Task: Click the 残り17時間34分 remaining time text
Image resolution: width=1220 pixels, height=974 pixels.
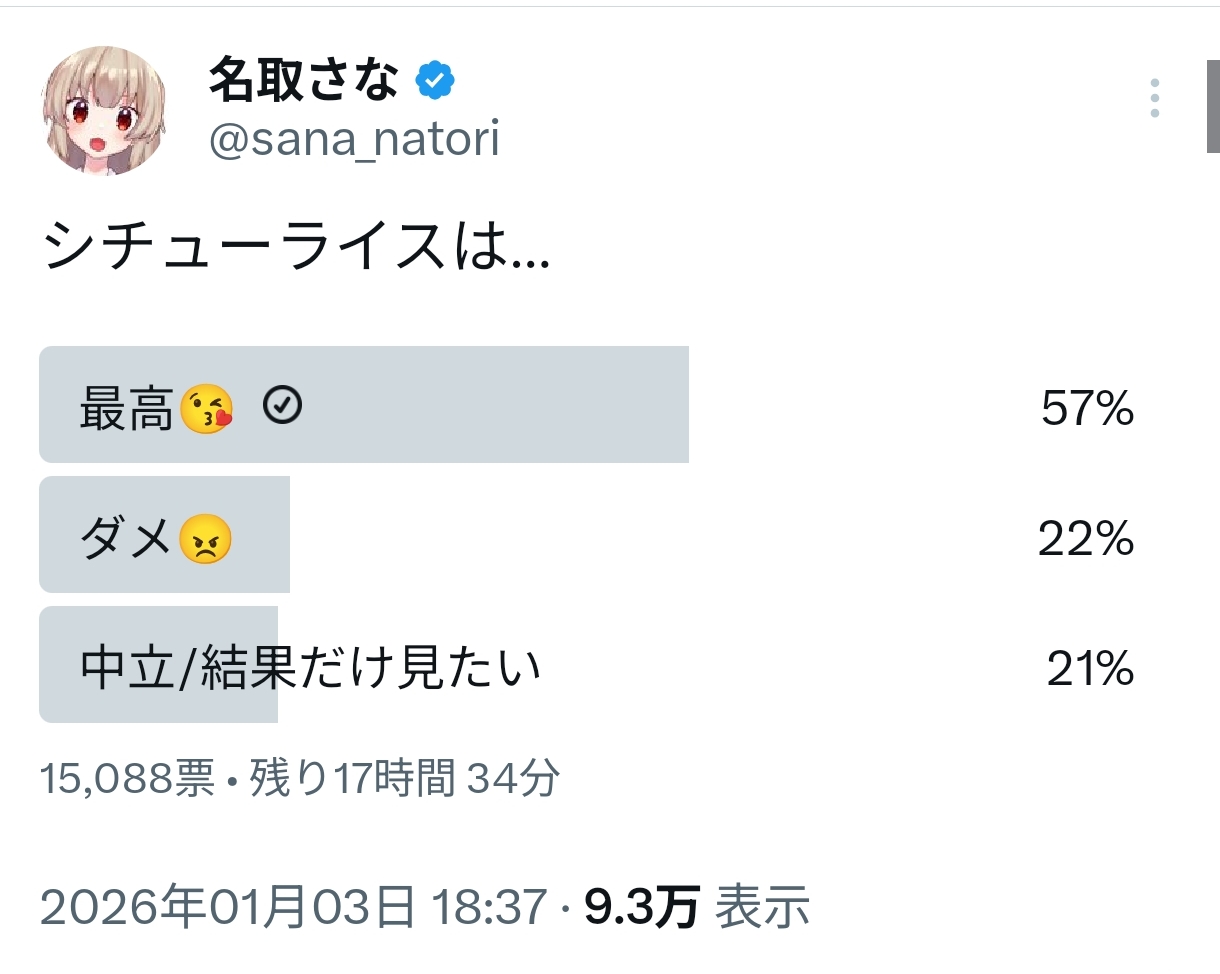Action: tap(404, 779)
